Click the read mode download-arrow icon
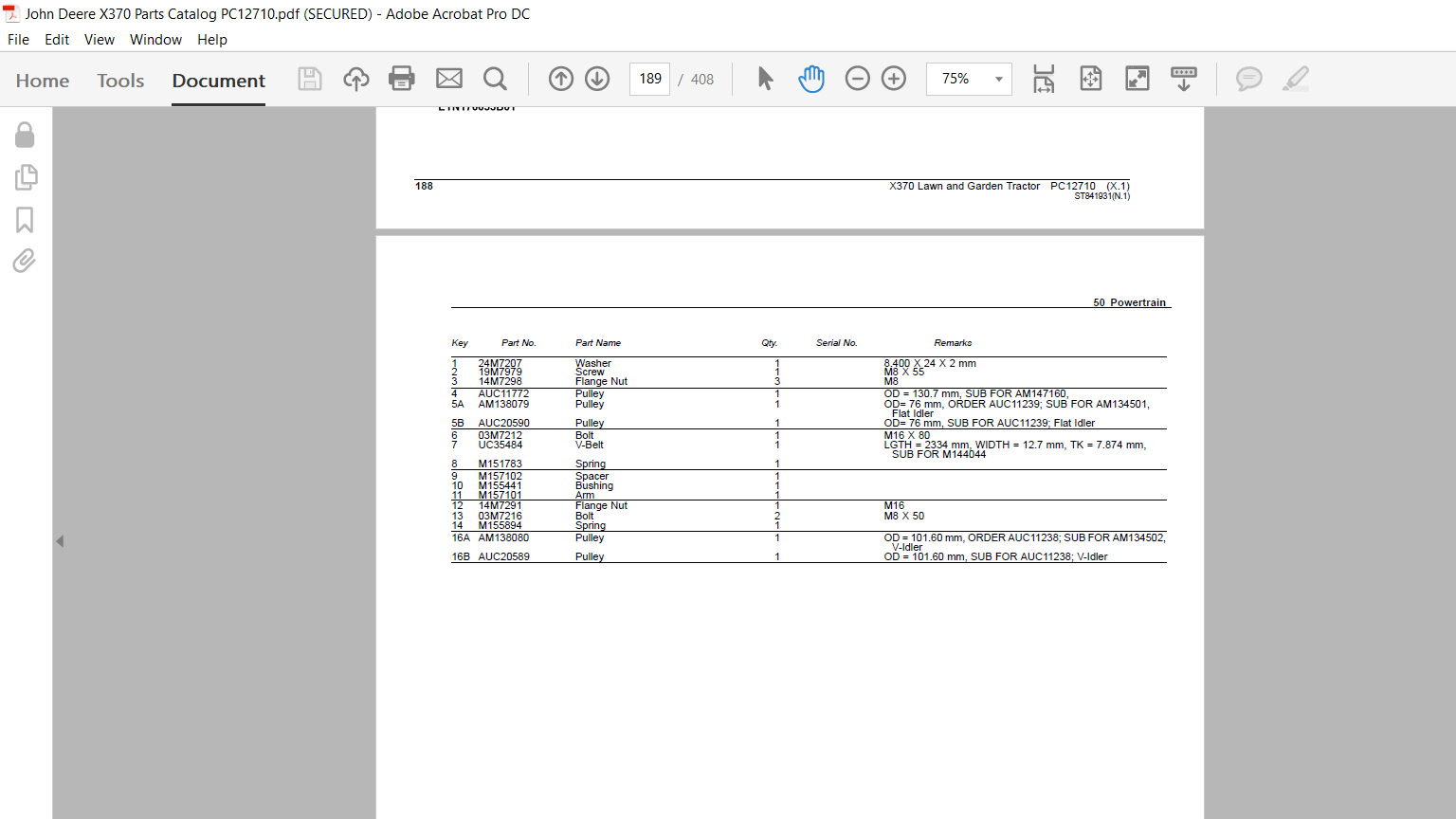This screenshot has width=1456, height=819. [1184, 79]
